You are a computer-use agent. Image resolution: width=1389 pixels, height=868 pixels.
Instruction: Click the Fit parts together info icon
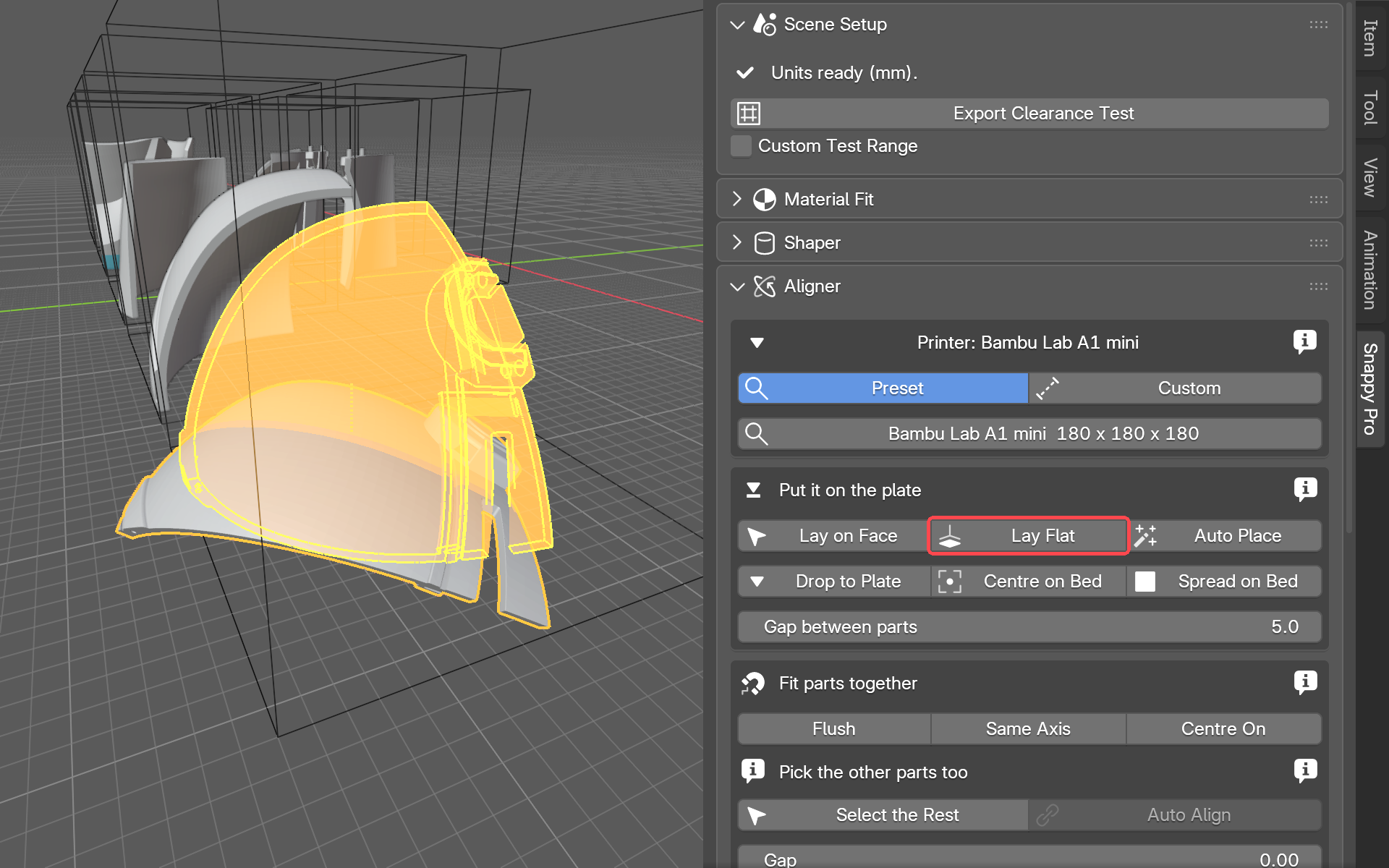click(x=1305, y=682)
